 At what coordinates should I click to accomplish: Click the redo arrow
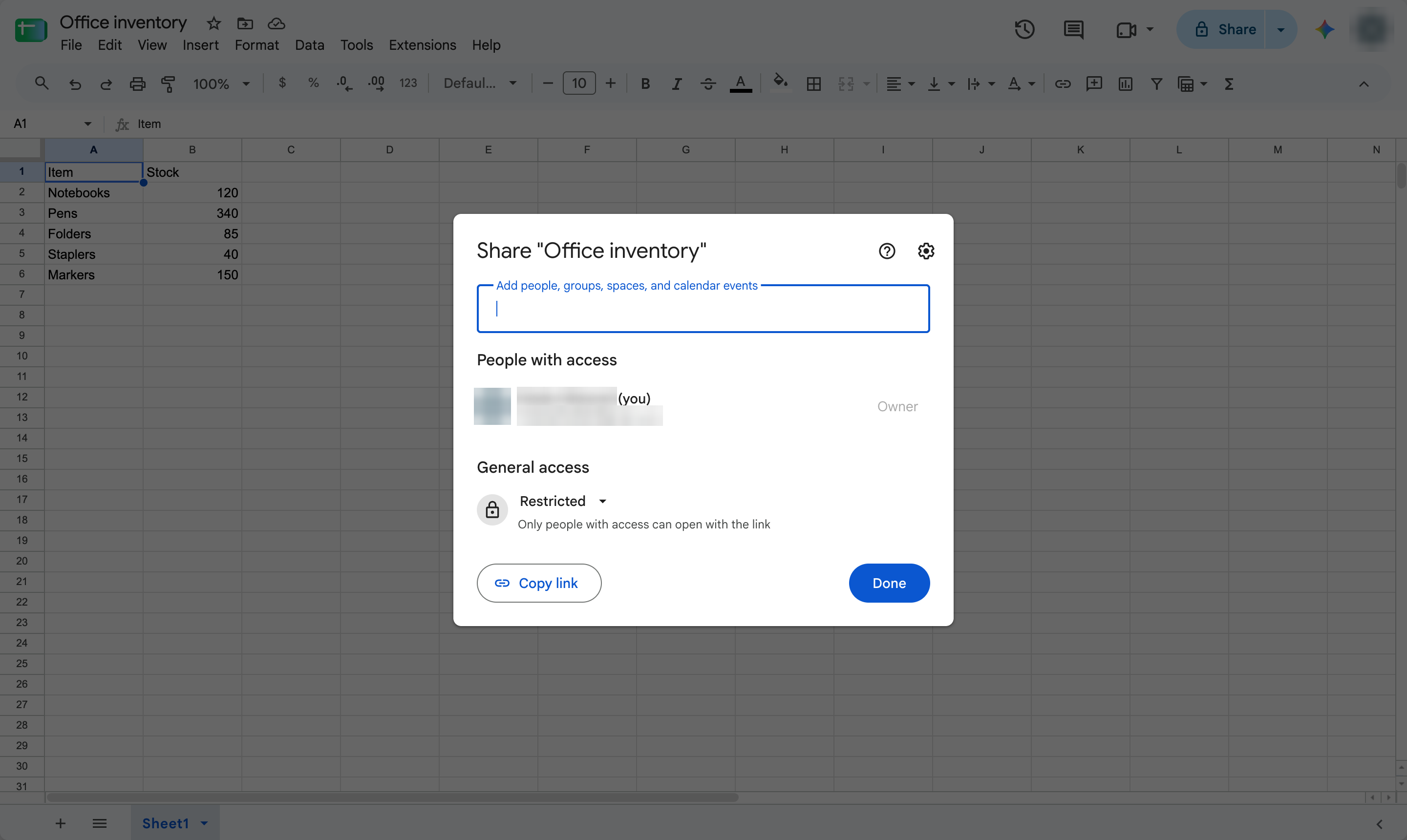pyautogui.click(x=106, y=84)
